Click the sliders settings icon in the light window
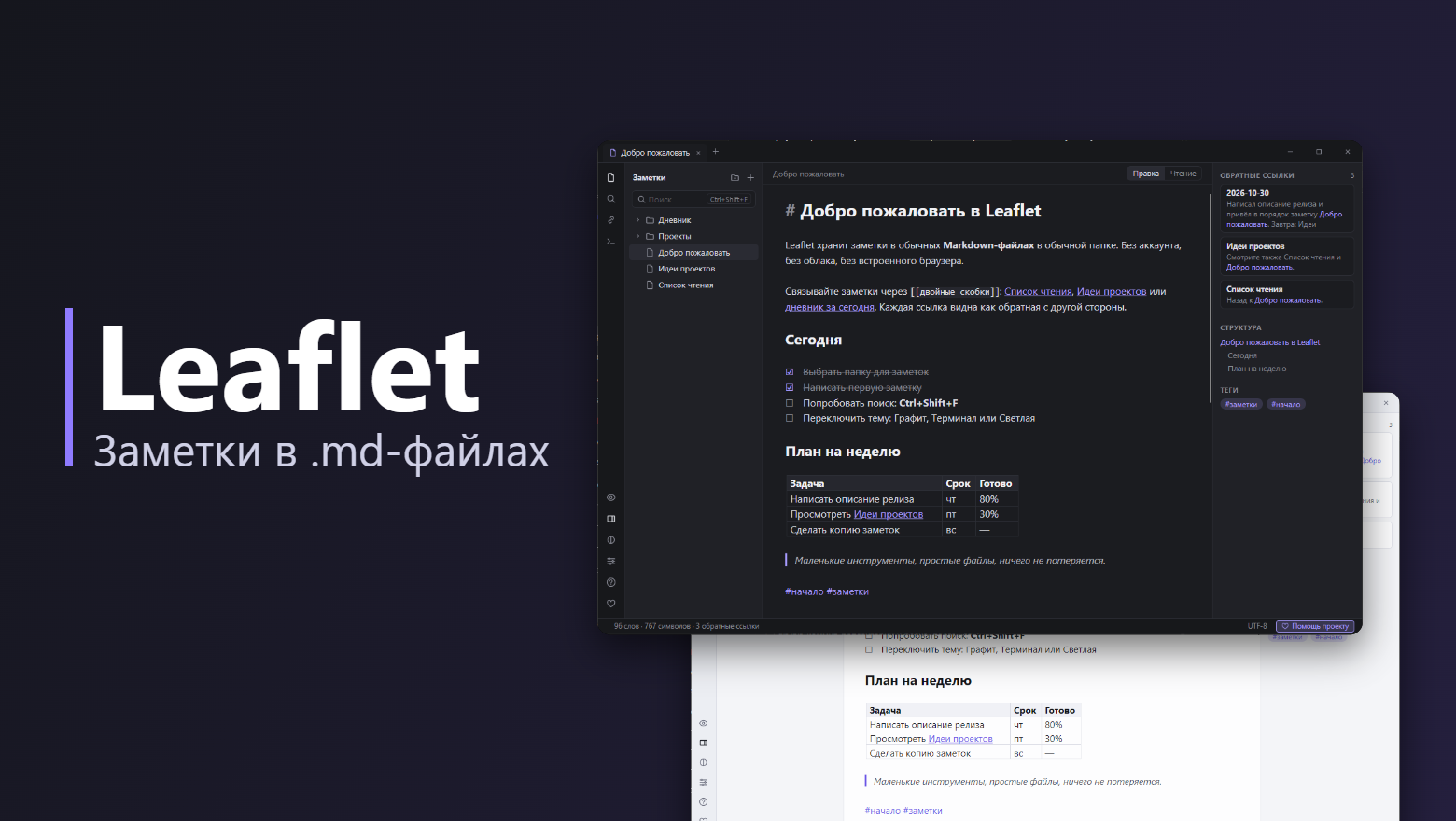The image size is (1456, 821). click(704, 782)
